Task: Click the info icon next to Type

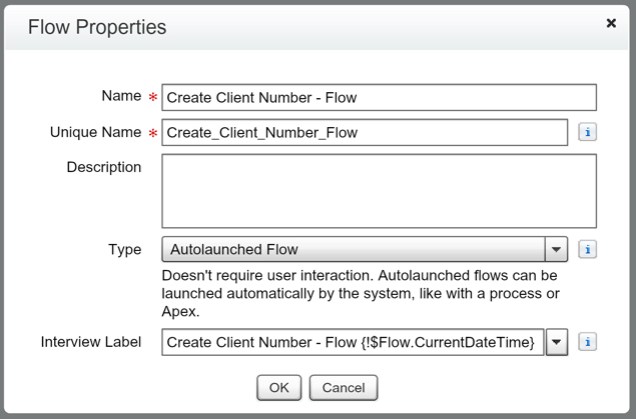Action: point(588,249)
